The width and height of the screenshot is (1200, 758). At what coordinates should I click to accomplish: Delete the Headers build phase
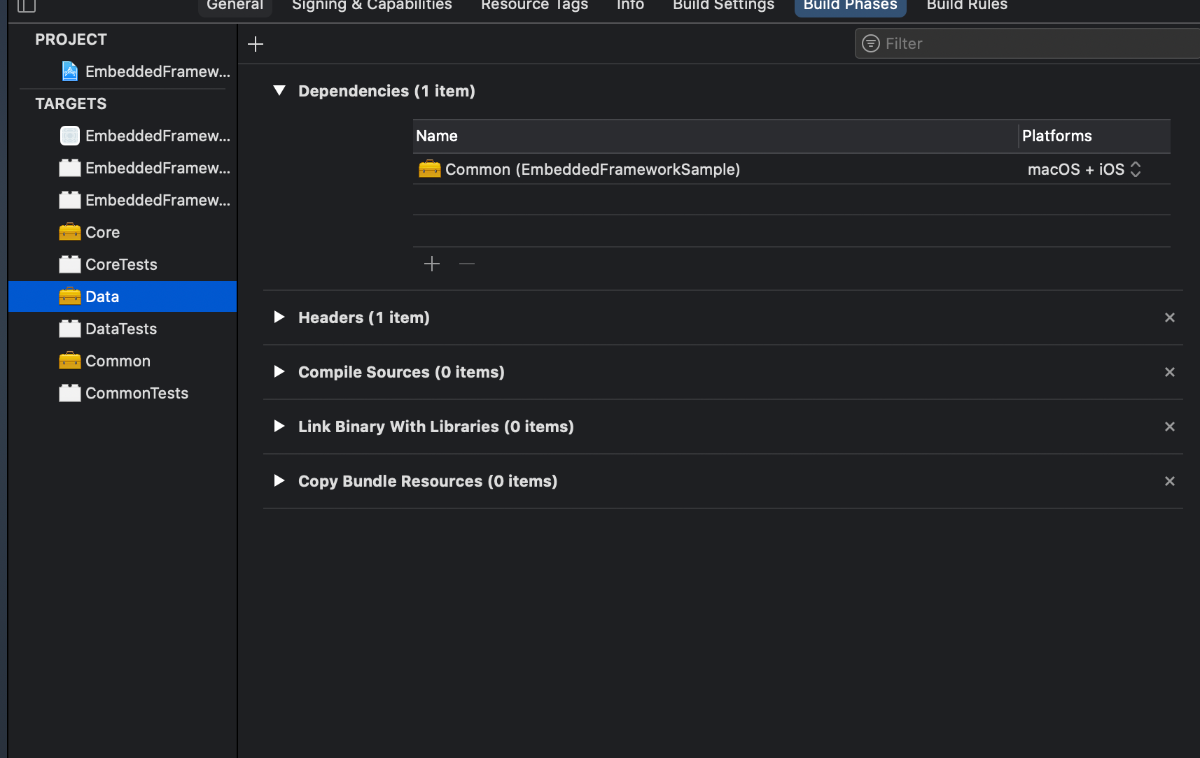(1169, 318)
